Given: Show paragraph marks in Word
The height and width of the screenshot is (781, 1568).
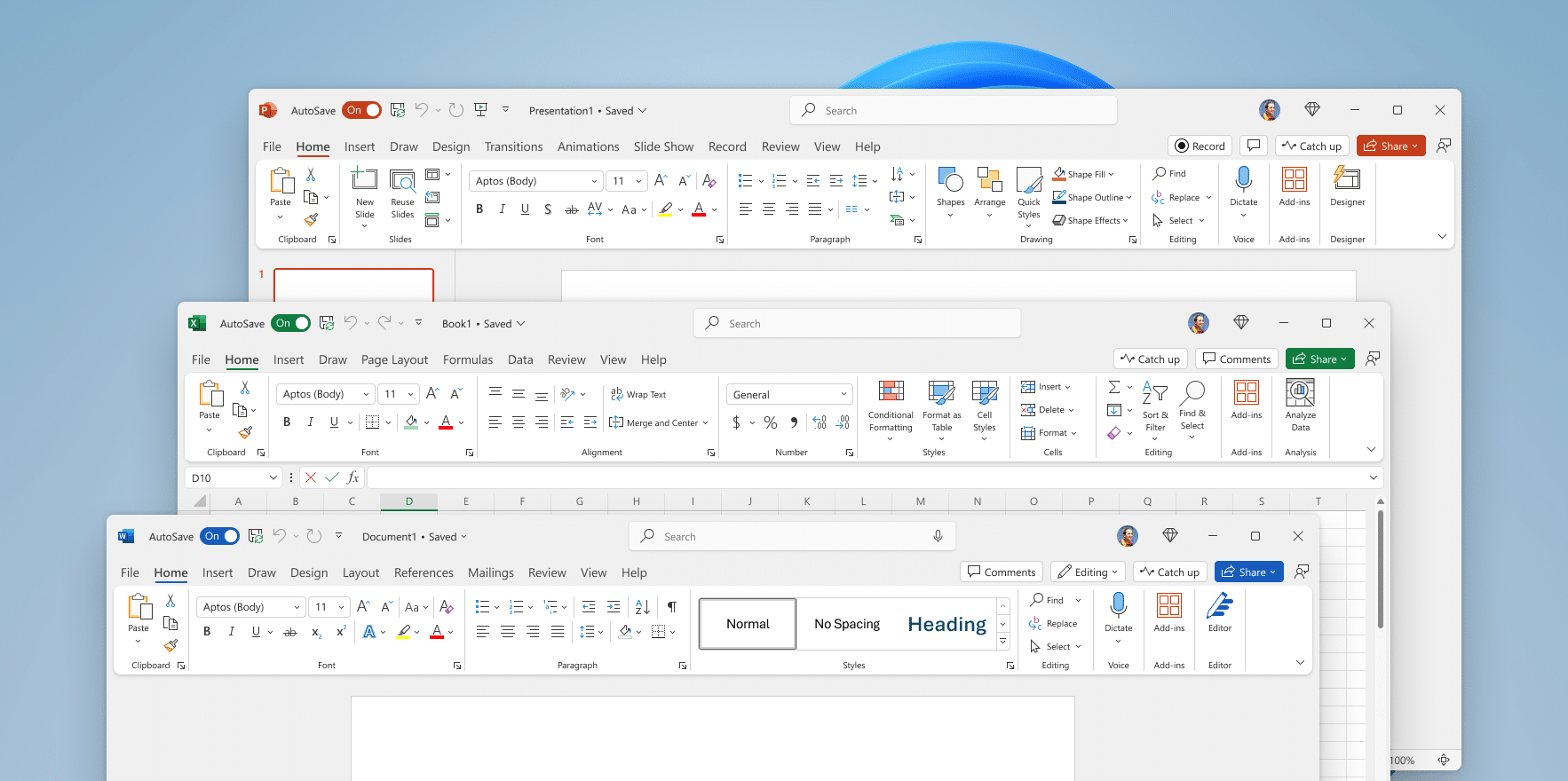Looking at the screenshot, I should pyautogui.click(x=672, y=607).
